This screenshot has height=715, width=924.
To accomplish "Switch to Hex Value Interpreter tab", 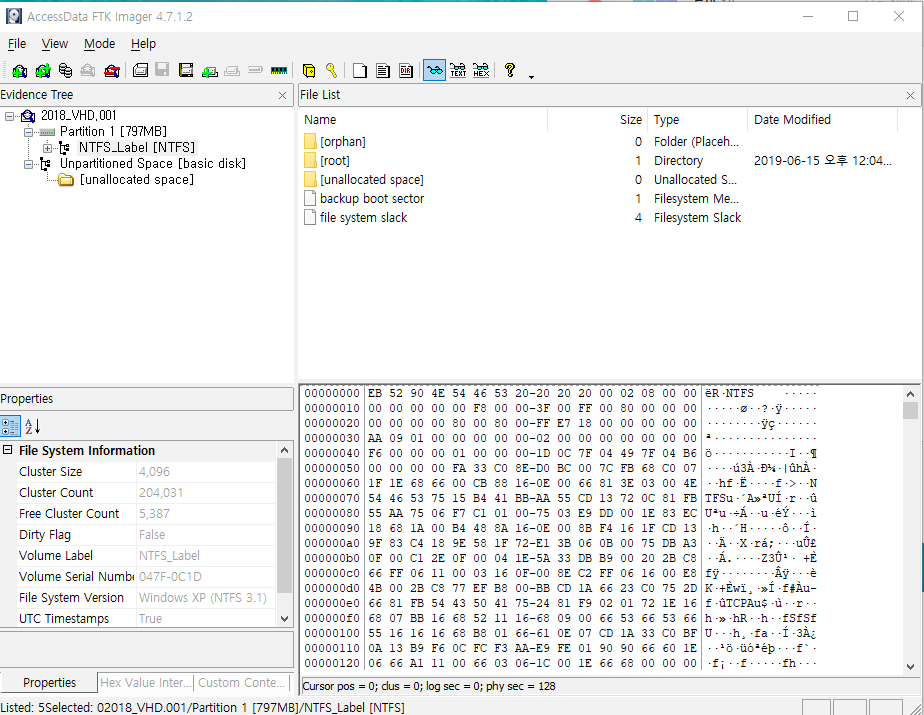I will tap(146, 683).
